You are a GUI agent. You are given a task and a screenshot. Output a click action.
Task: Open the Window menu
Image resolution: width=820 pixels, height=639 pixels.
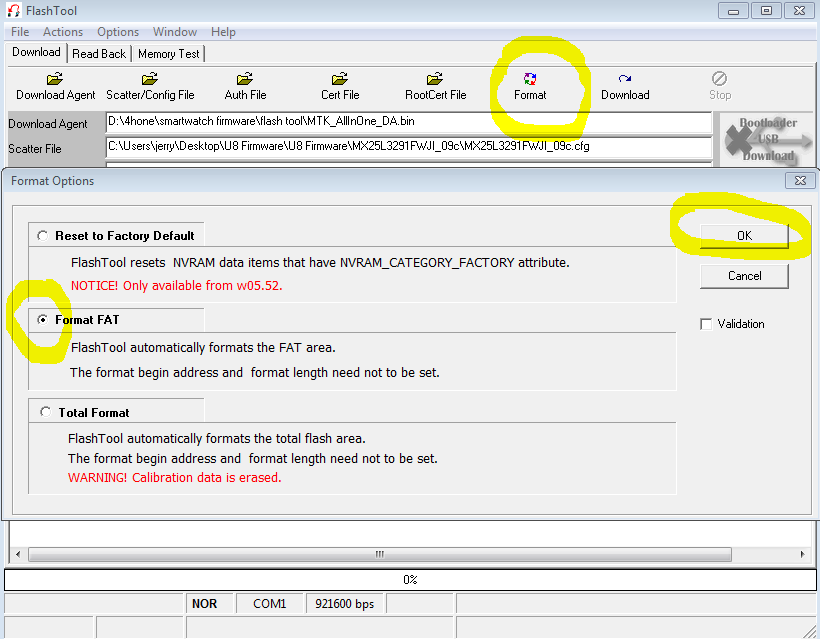[x=175, y=32]
